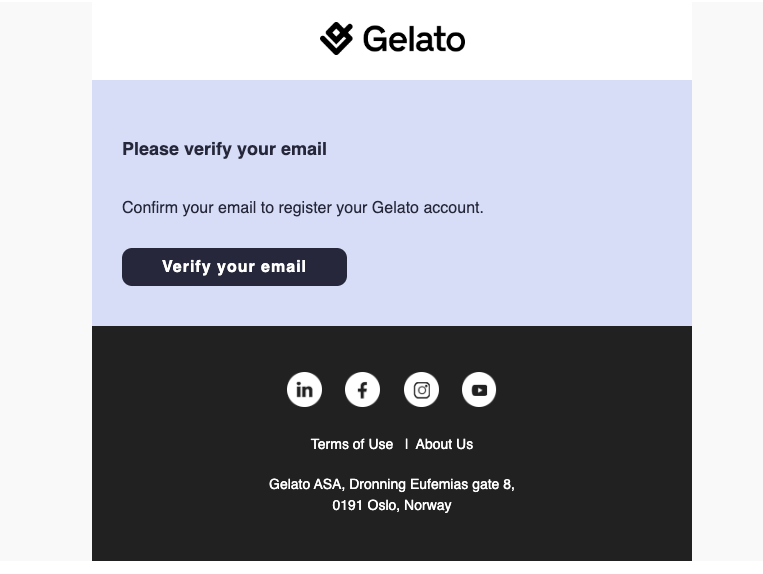Click the word "email" in the bold heading
The image size is (763, 574).
304,149
